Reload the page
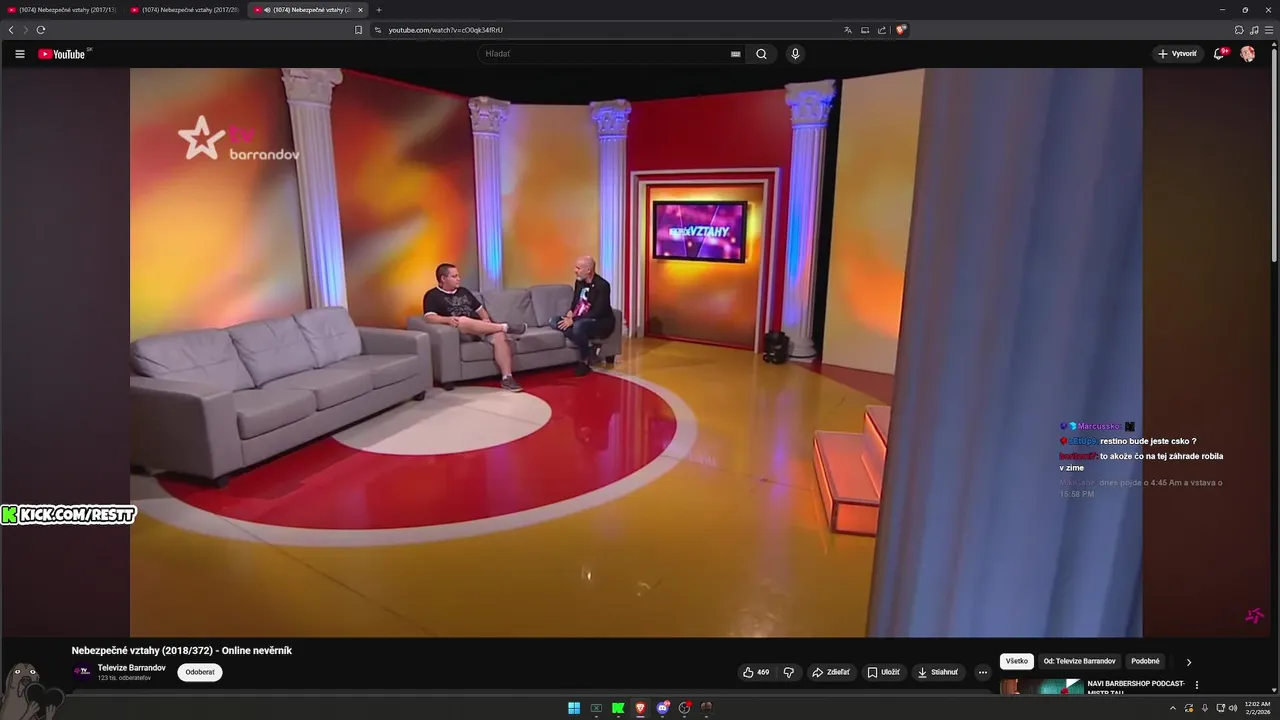The width and height of the screenshot is (1280, 720). (41, 30)
